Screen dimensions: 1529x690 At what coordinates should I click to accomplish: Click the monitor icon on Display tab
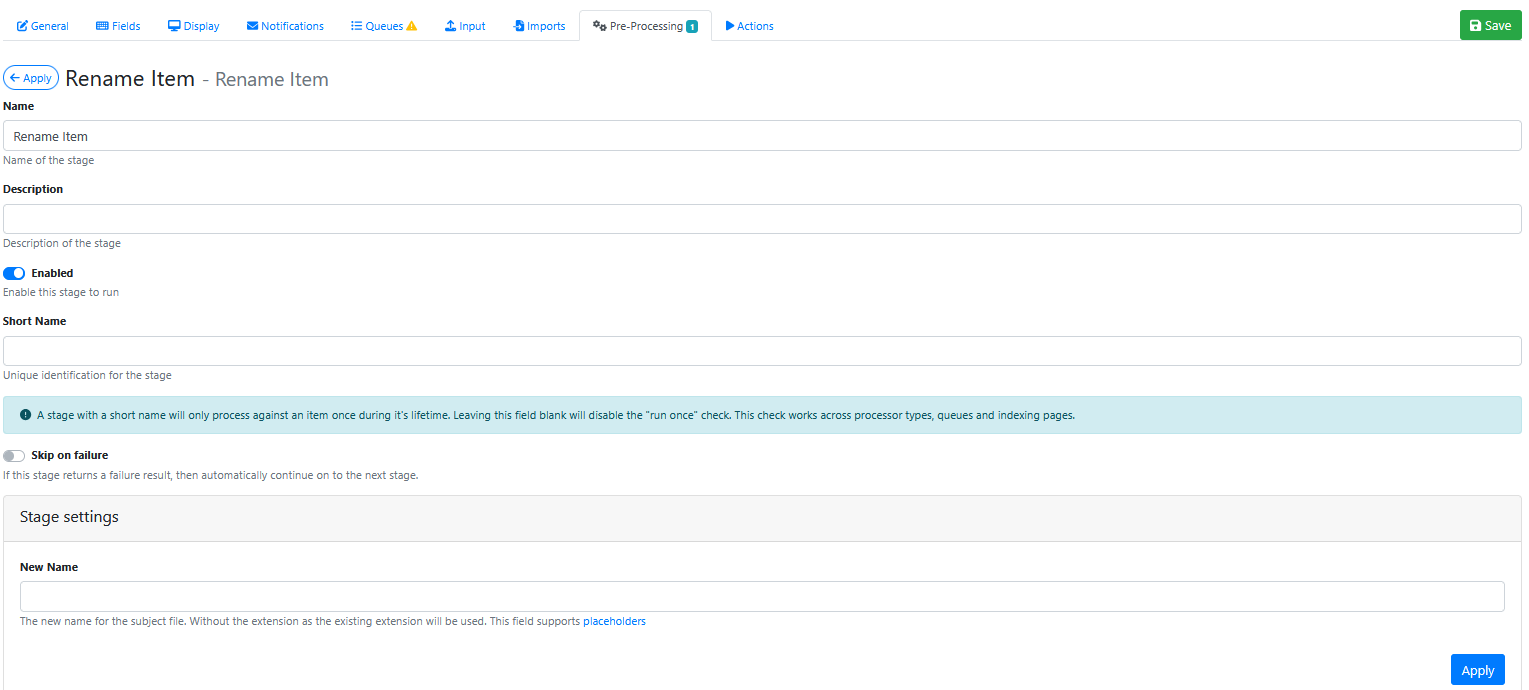pos(174,26)
